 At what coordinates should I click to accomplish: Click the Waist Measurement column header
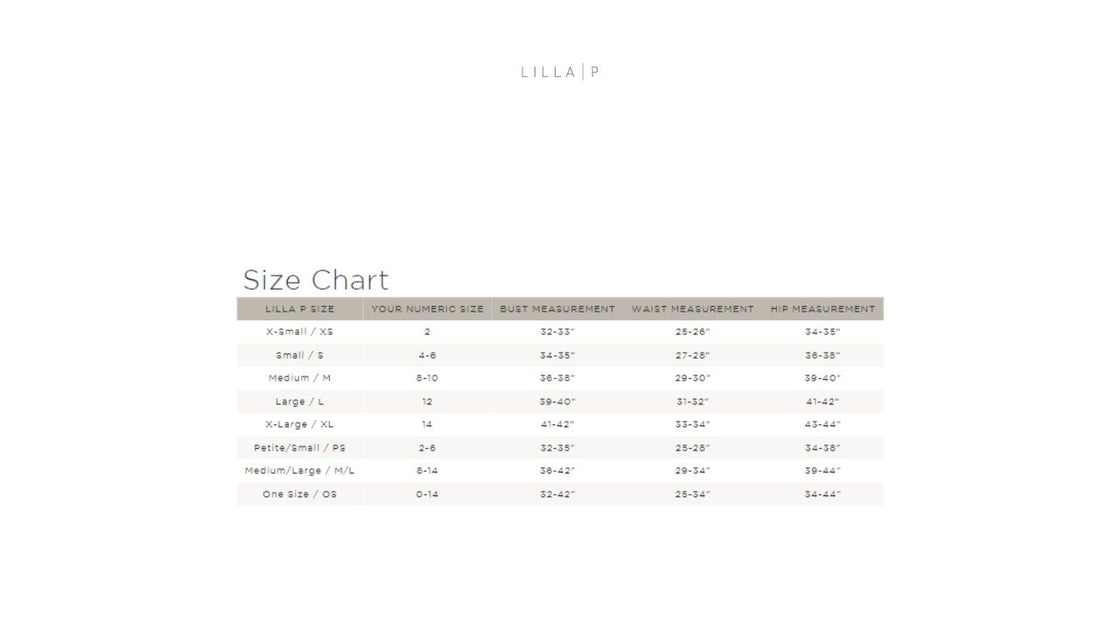tap(692, 309)
